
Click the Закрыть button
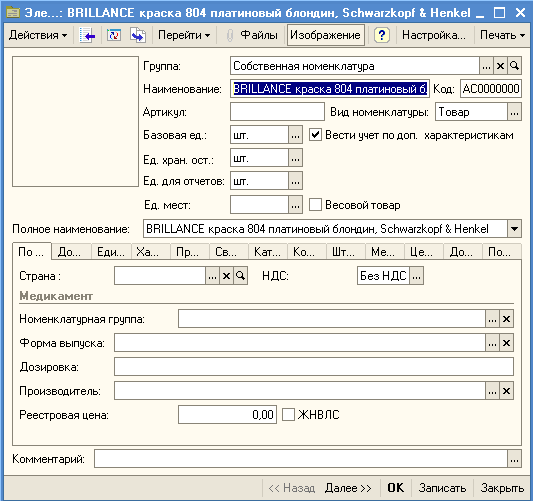[502, 488]
